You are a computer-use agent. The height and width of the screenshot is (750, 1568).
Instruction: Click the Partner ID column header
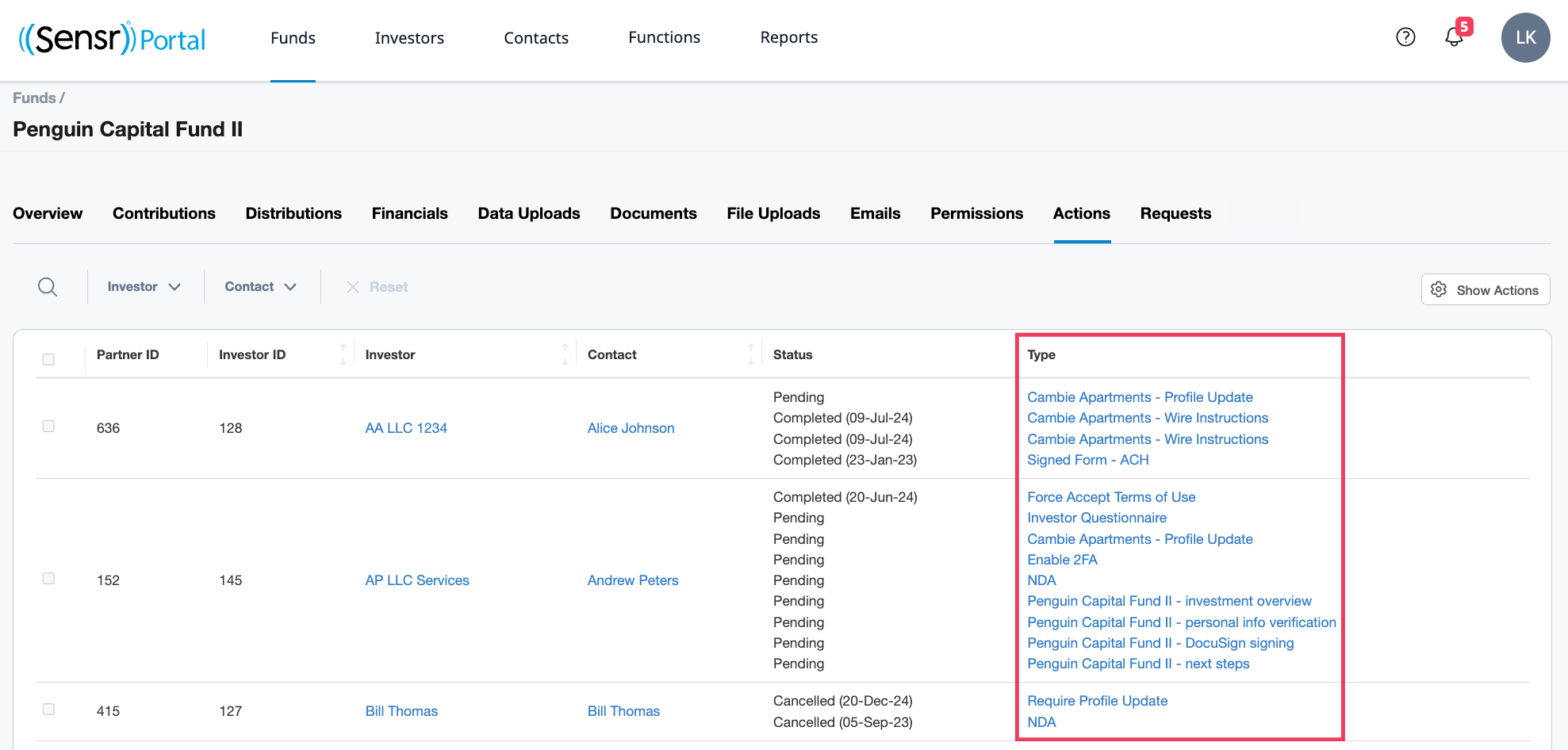[x=128, y=354]
